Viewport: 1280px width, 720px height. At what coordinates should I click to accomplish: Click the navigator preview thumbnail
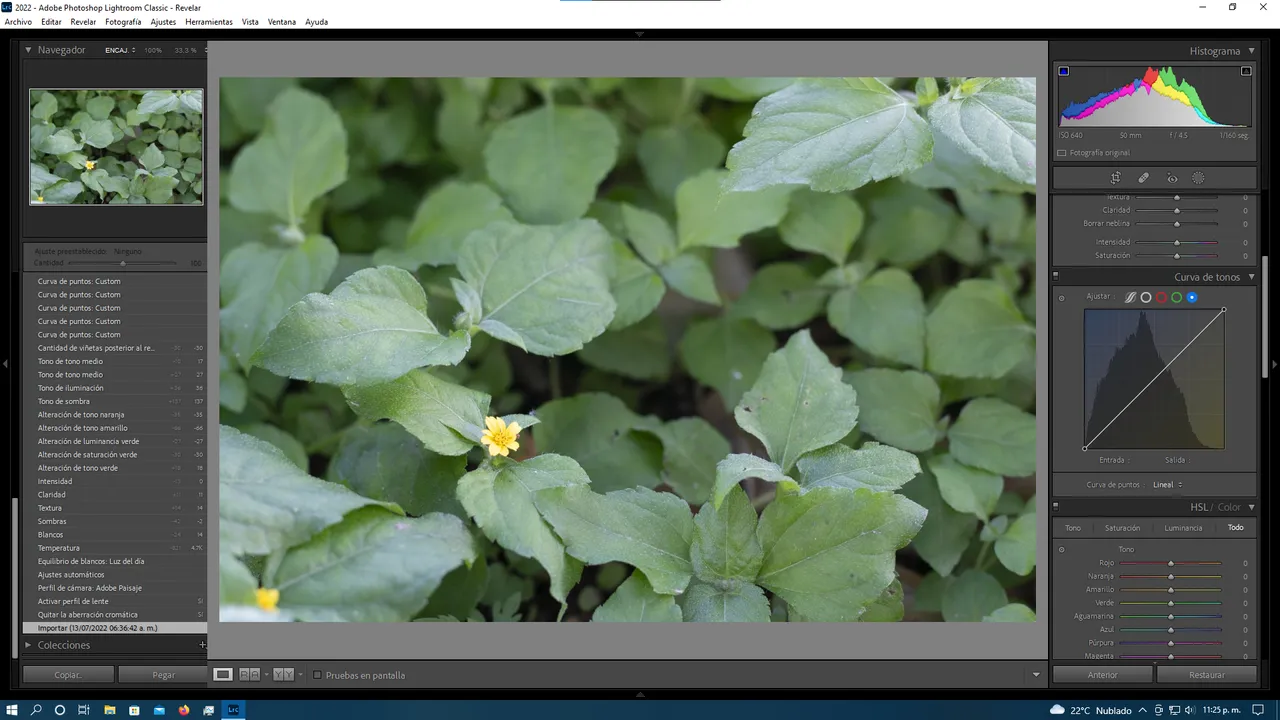coord(116,147)
